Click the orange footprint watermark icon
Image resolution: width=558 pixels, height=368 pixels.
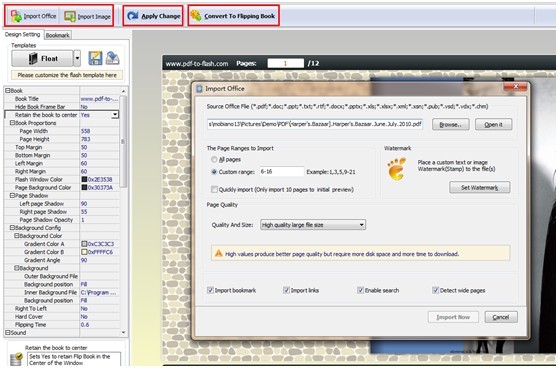(396, 169)
